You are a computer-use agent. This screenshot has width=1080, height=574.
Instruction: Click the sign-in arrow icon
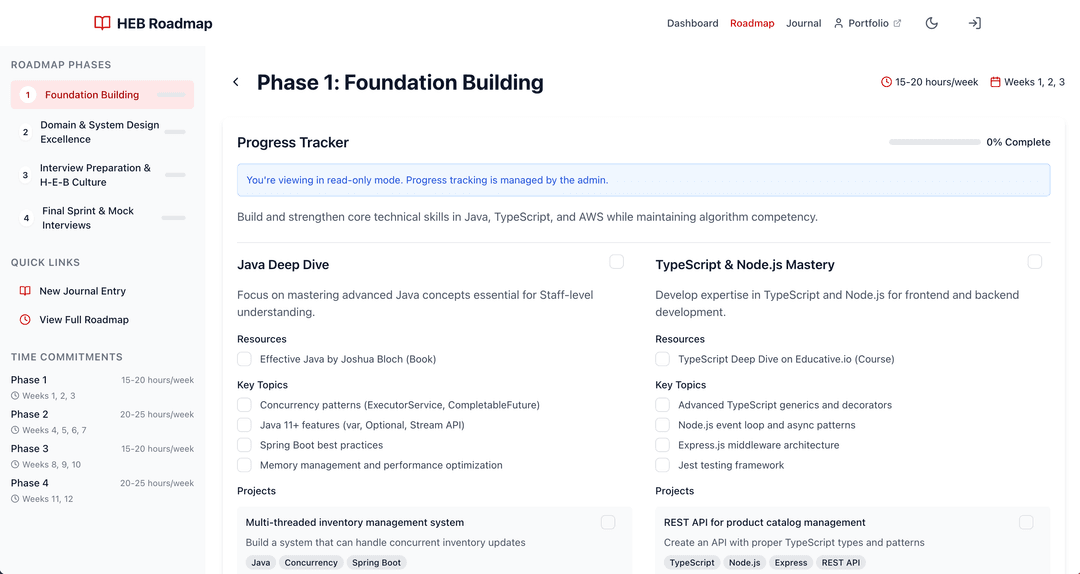(974, 23)
